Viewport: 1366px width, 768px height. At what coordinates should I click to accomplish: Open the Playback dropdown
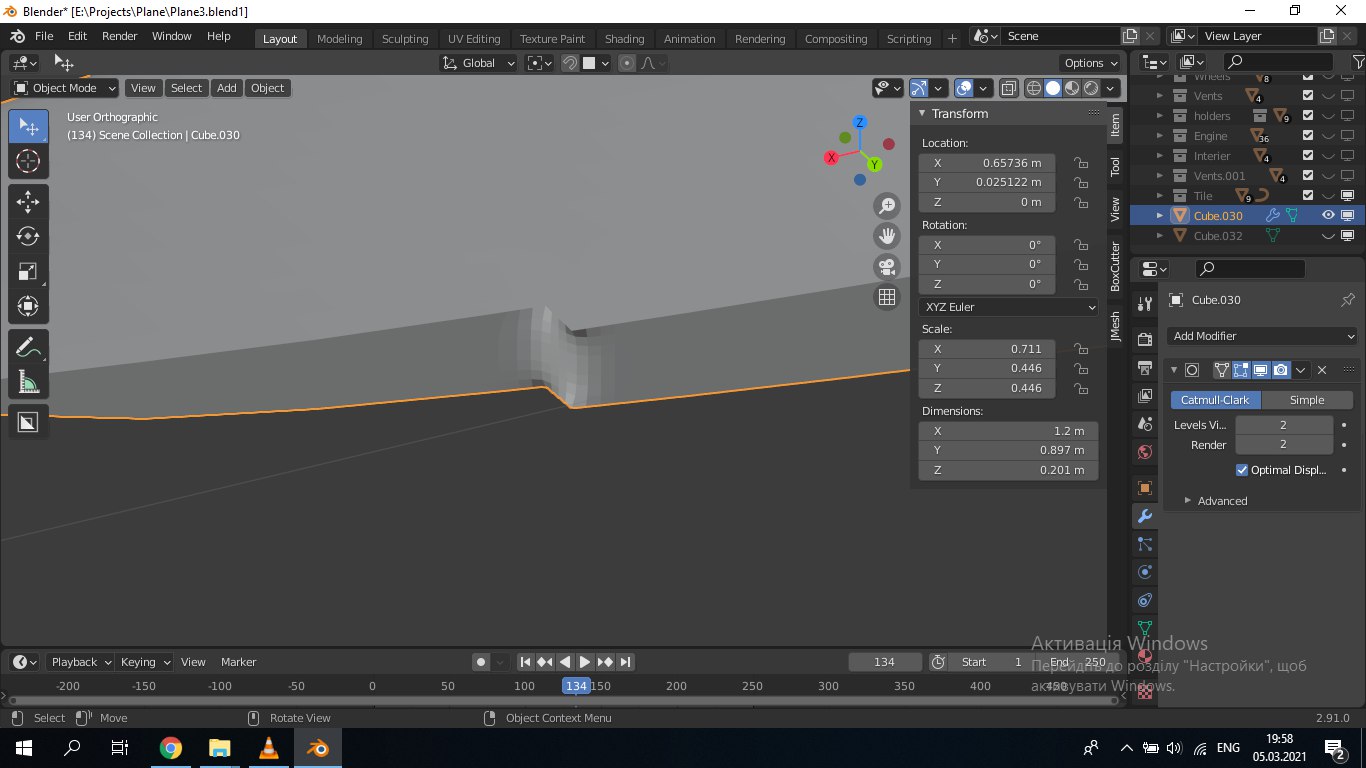80,662
